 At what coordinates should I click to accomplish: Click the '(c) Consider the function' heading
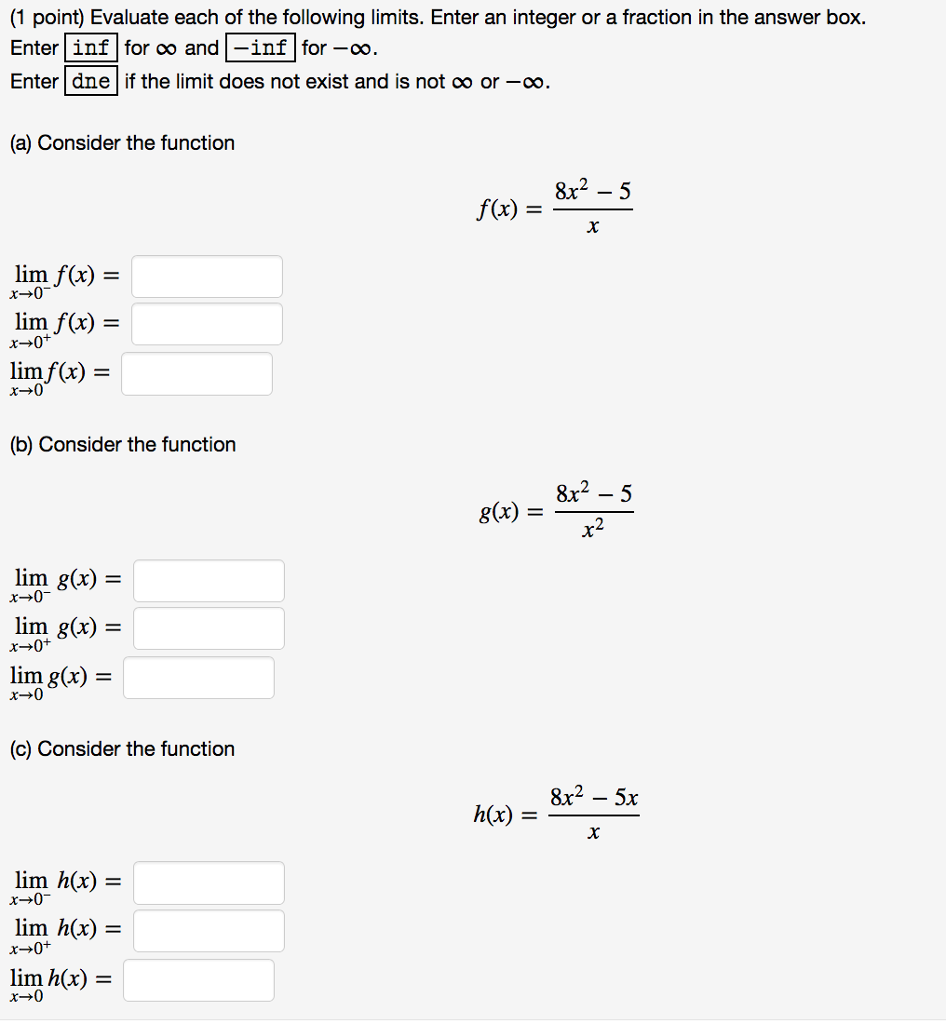pyautogui.click(x=122, y=749)
